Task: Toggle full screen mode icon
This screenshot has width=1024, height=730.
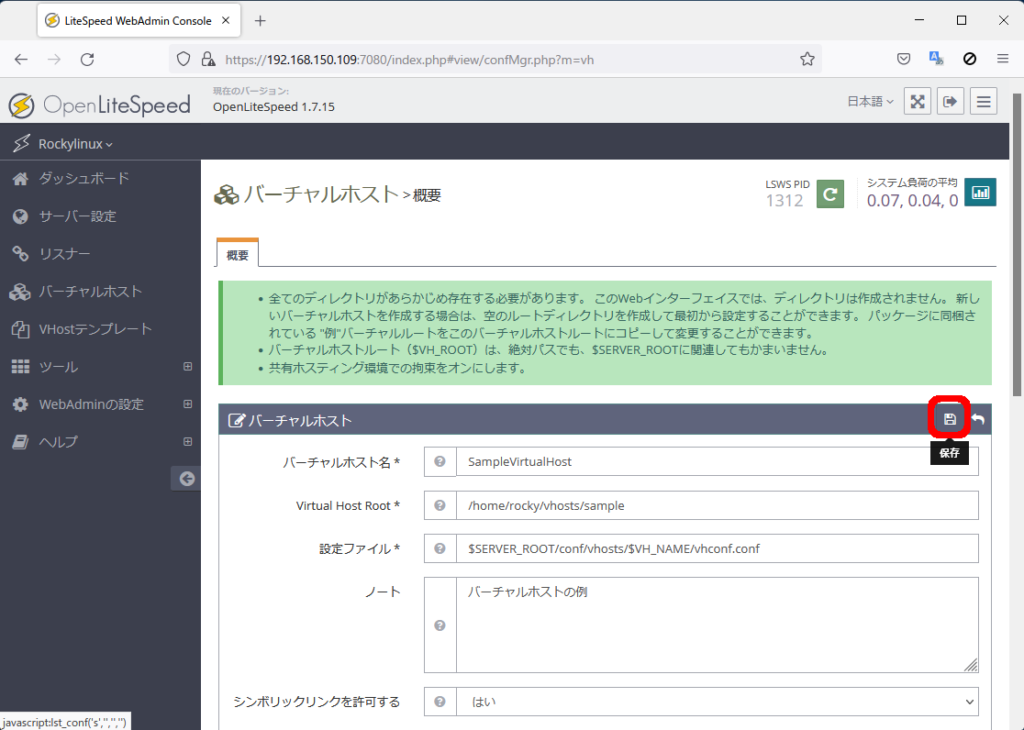Action: coord(917,101)
